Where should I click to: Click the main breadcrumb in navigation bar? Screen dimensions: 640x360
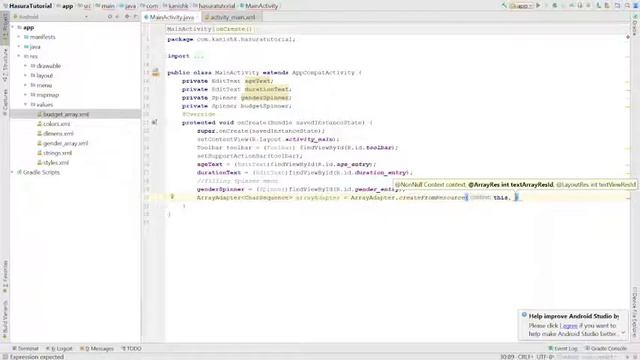coord(108,6)
